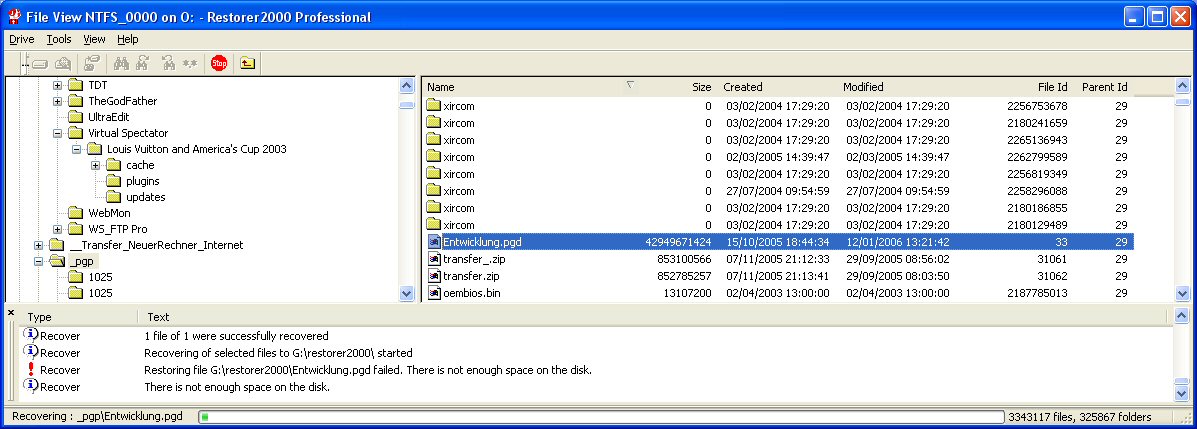Click the UltraEdit folder icon in tree
This screenshot has width=1197, height=429.
[x=75, y=117]
